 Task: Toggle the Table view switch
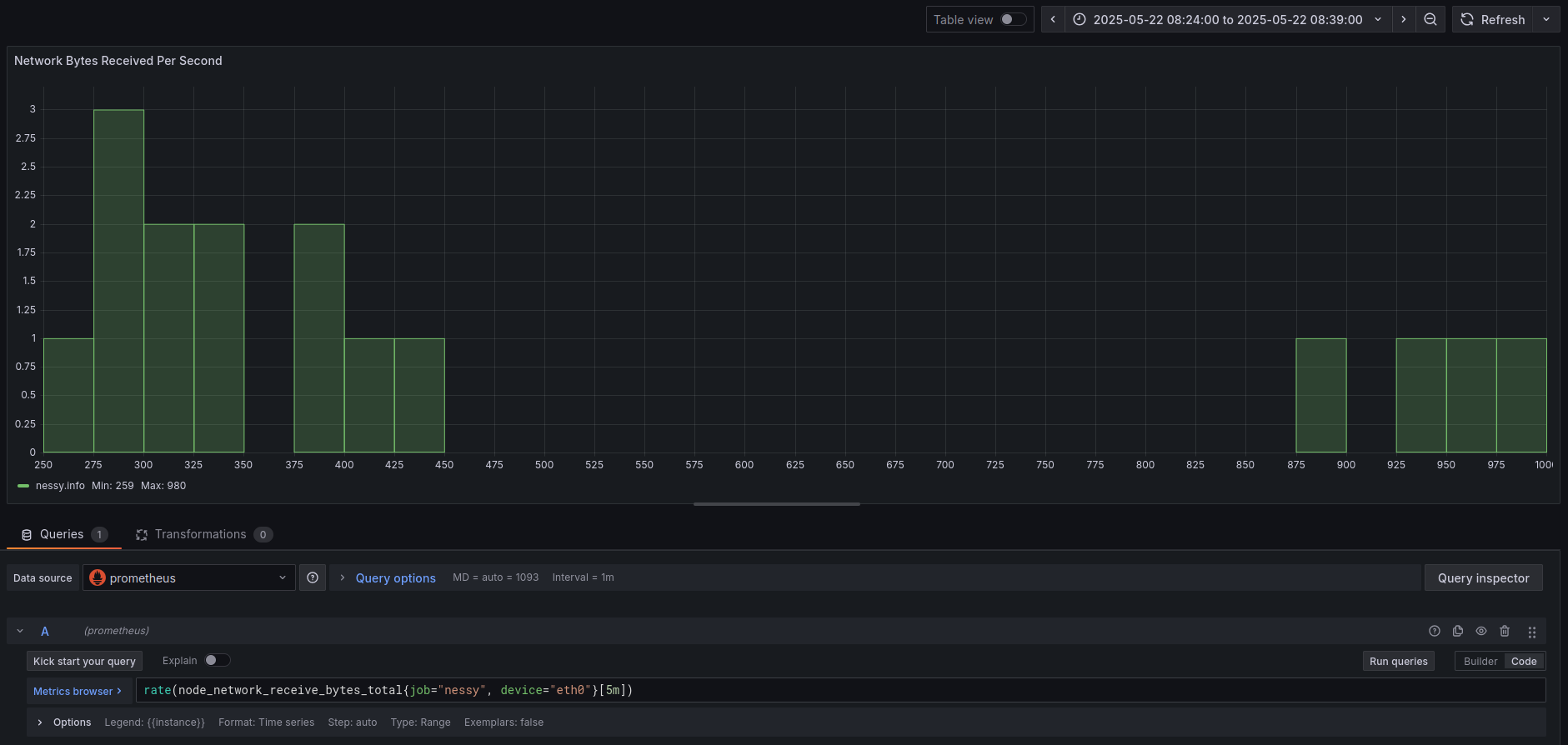(1013, 19)
